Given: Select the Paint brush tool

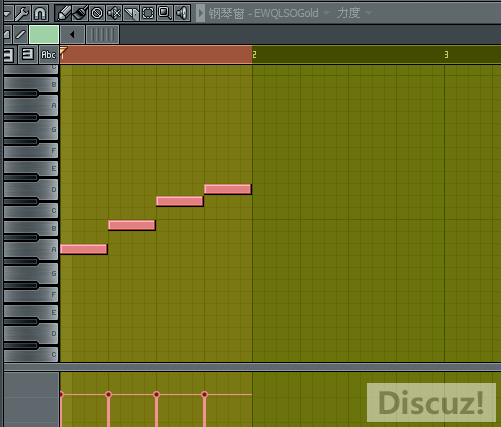Looking at the screenshot, I should (80, 13).
